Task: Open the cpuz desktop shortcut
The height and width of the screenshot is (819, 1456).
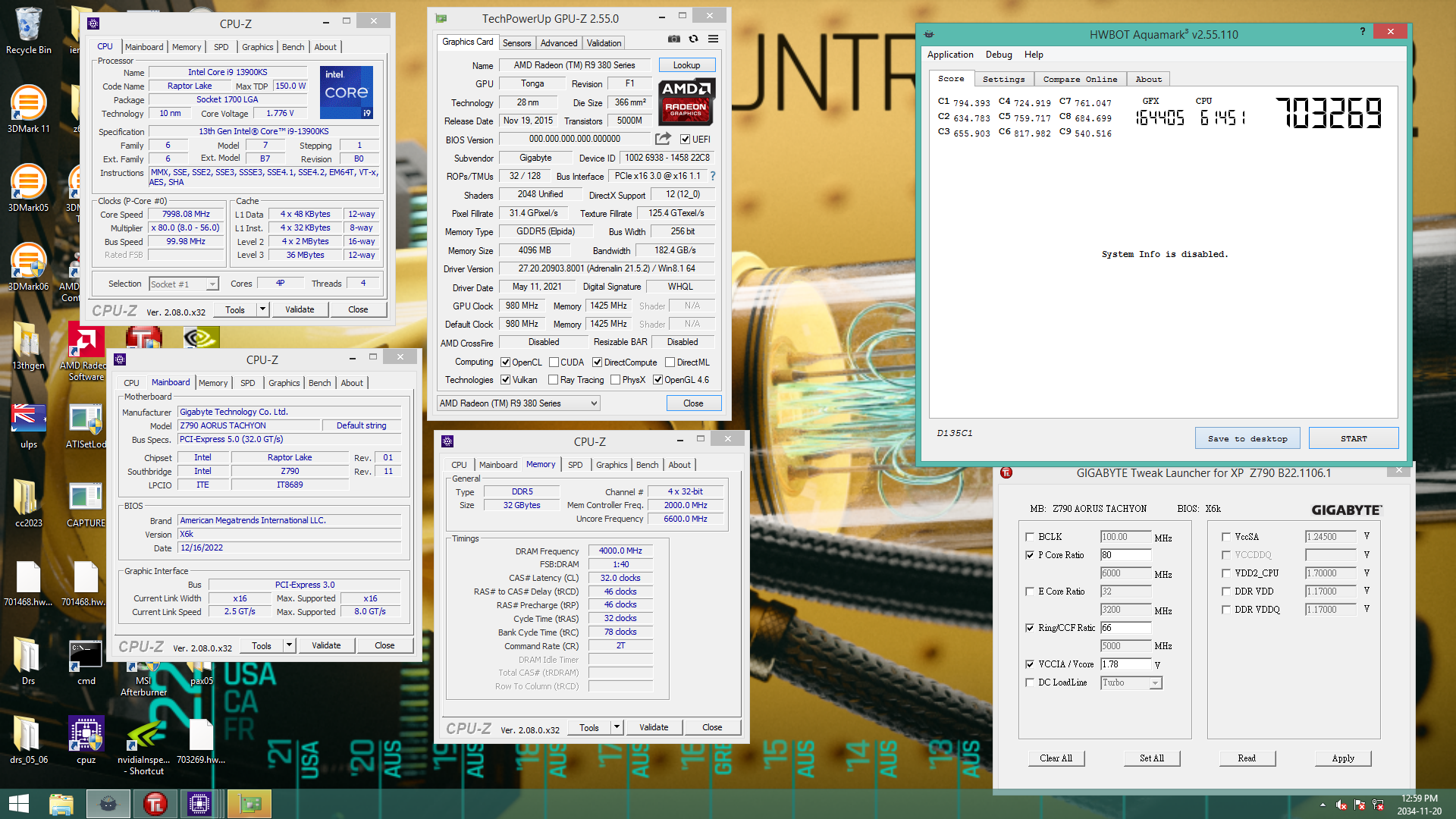Action: pyautogui.click(x=86, y=740)
